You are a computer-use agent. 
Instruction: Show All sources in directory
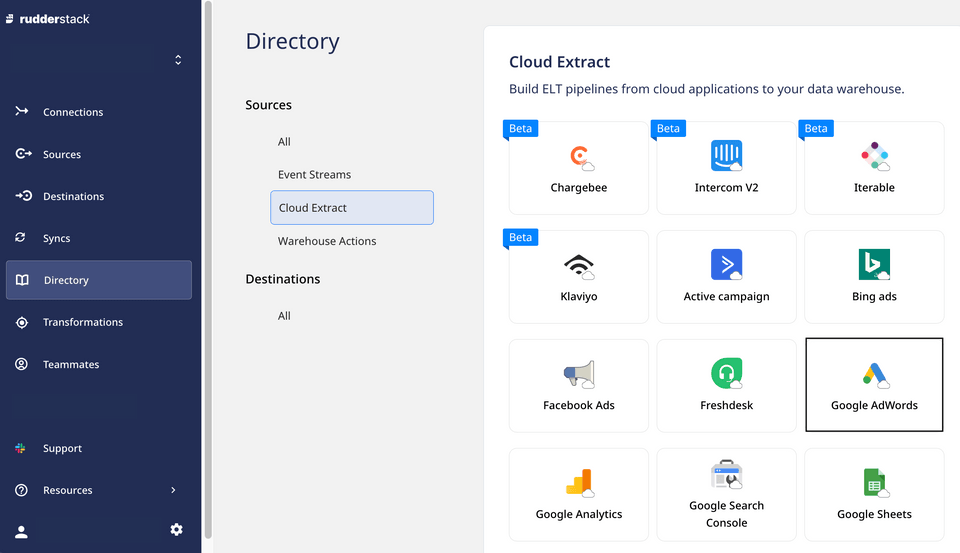pos(284,141)
